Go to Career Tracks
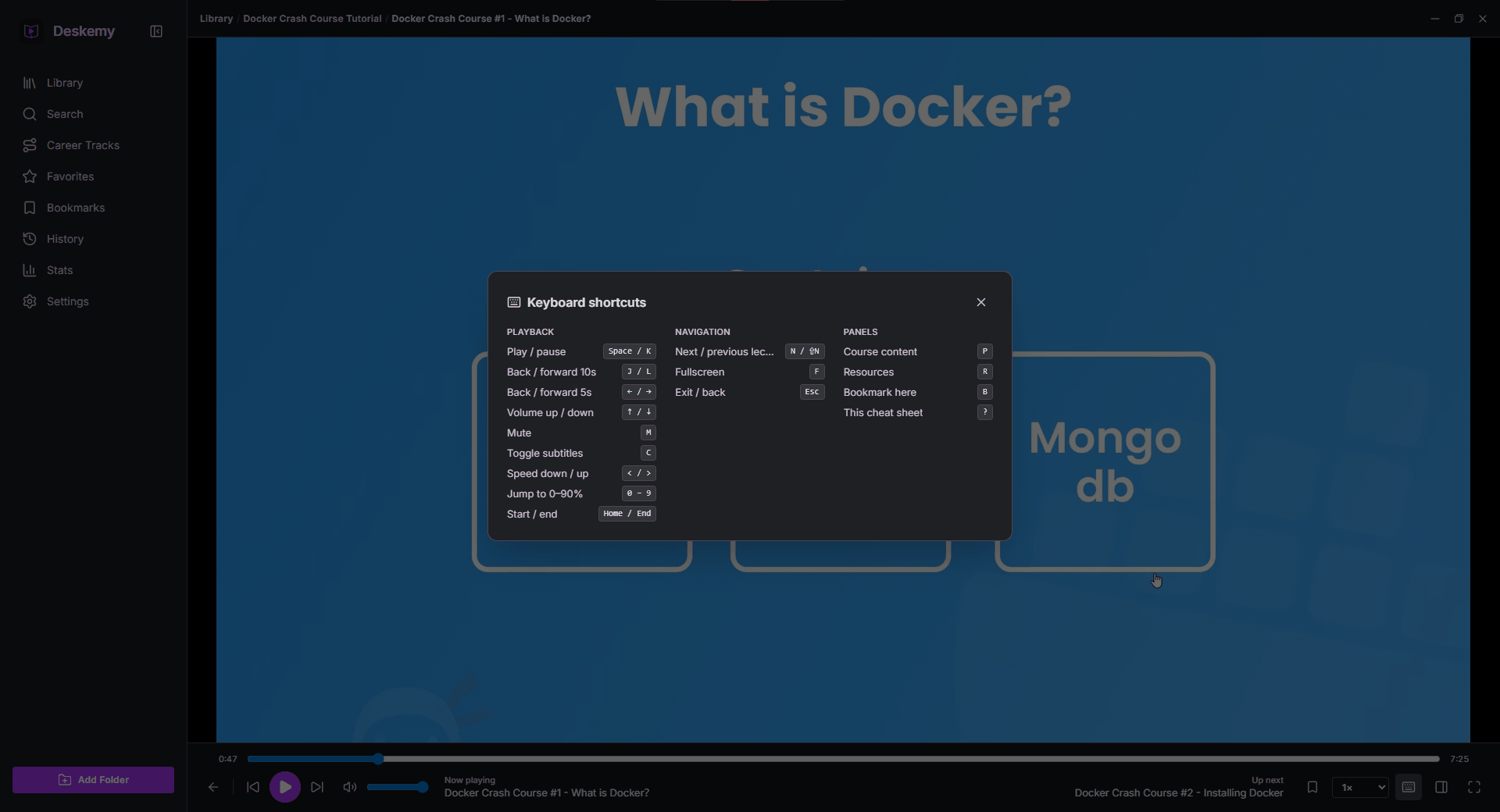The image size is (1500, 812). [x=94, y=145]
